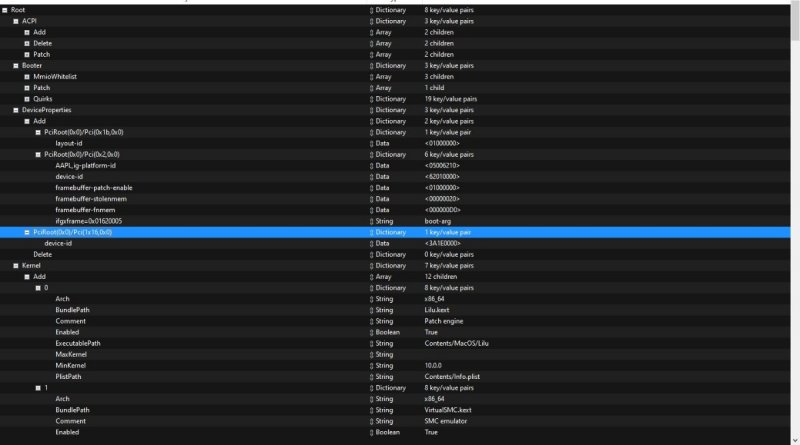Image resolution: width=800 pixels, height=445 pixels.
Task: Open type chooser for Quirks row
Action: [x=371, y=99]
